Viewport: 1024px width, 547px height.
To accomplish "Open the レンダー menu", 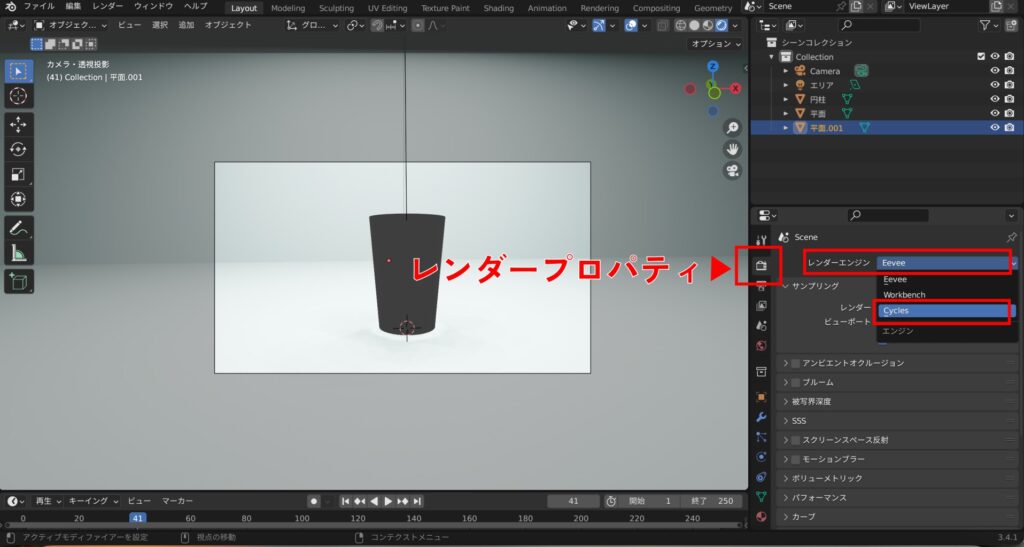I will (107, 6).
